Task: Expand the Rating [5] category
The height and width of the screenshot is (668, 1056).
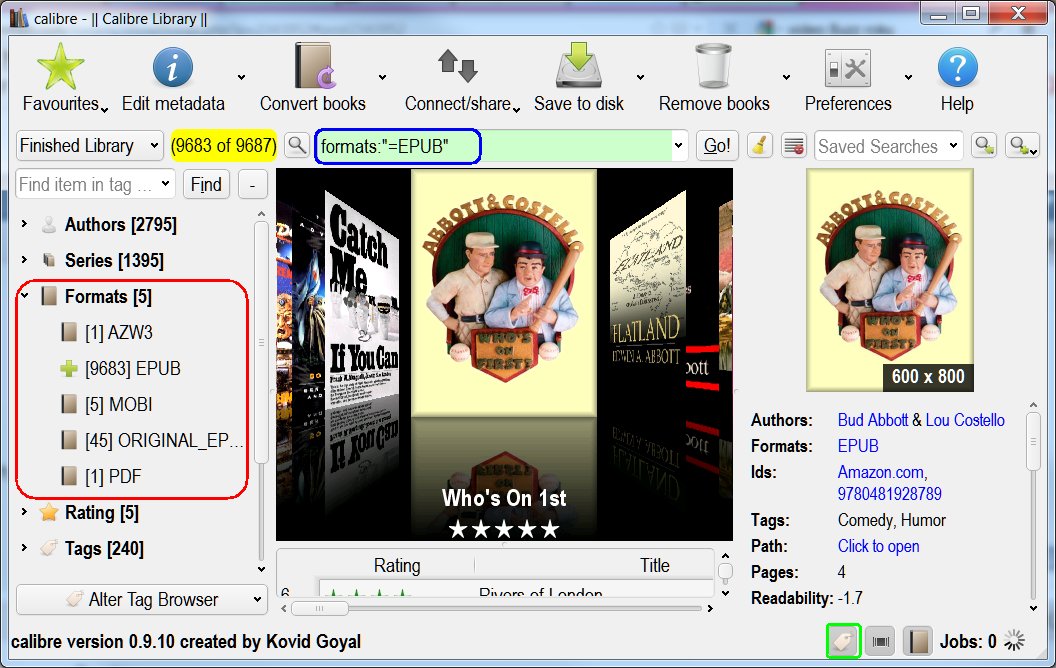Action: click(x=25, y=512)
